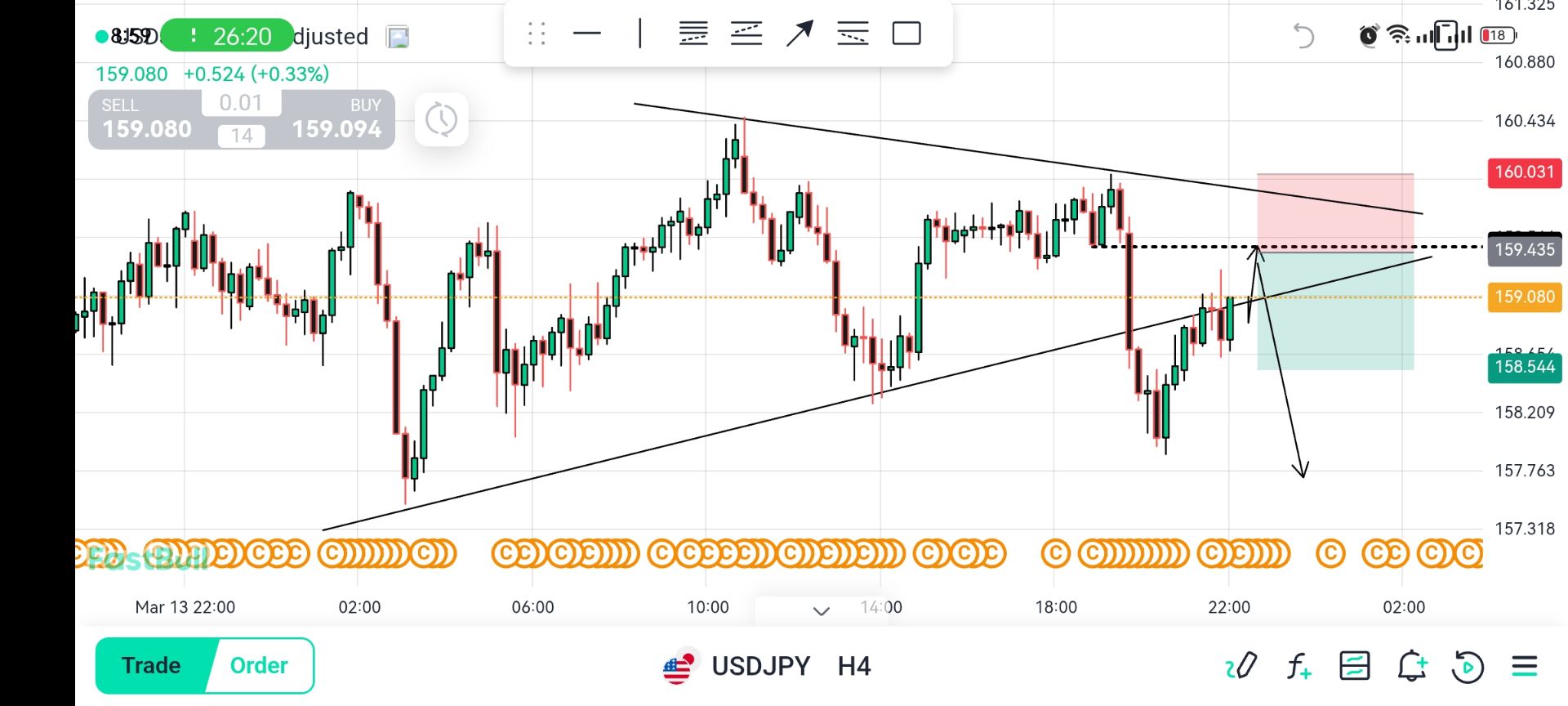Pick the arrow drawing tool

[x=800, y=34]
